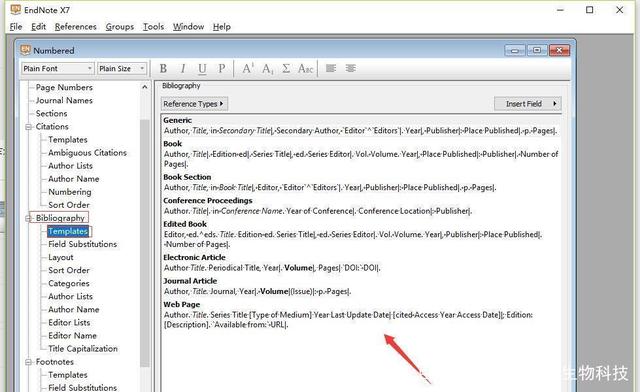640x392 pixels.
Task: Select Sort Order under Citations
Action: tap(69, 205)
